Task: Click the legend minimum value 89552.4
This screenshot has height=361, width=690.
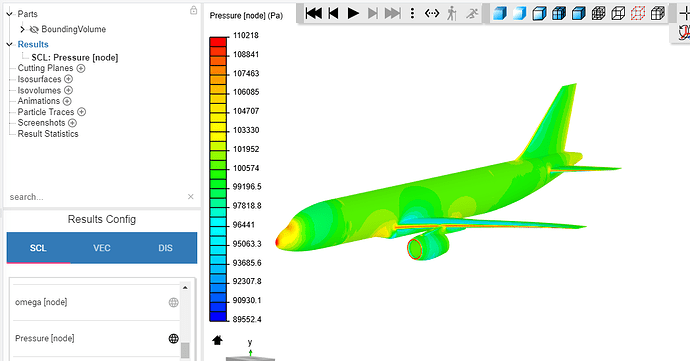Action: point(247,319)
